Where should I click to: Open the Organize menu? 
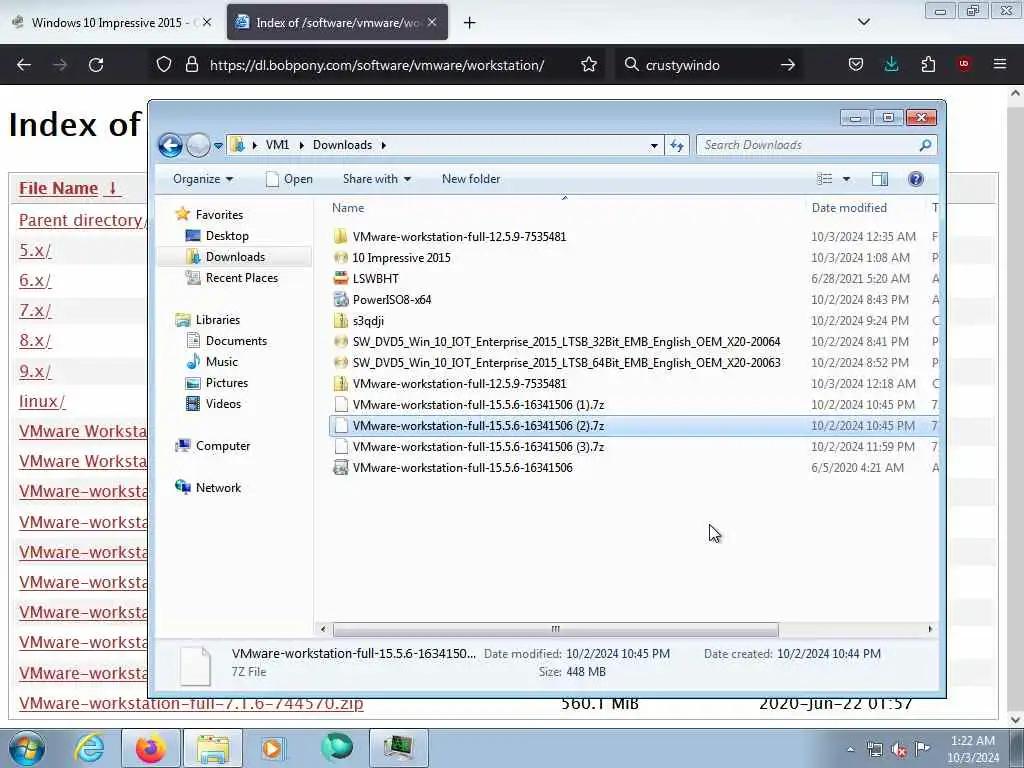(x=202, y=179)
